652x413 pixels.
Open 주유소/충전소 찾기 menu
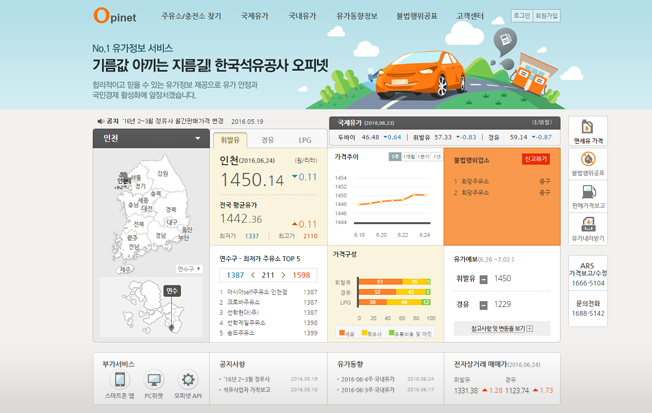click(x=191, y=16)
